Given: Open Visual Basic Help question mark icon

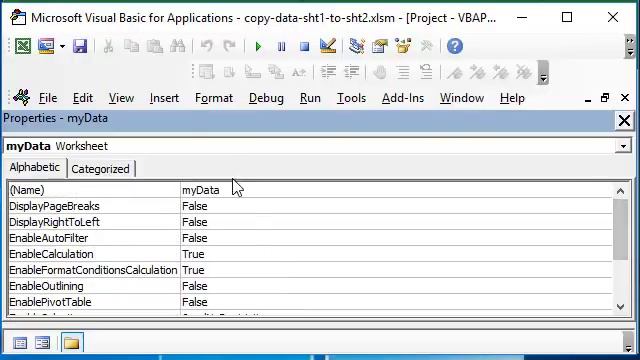Looking at the screenshot, I should (455, 46).
